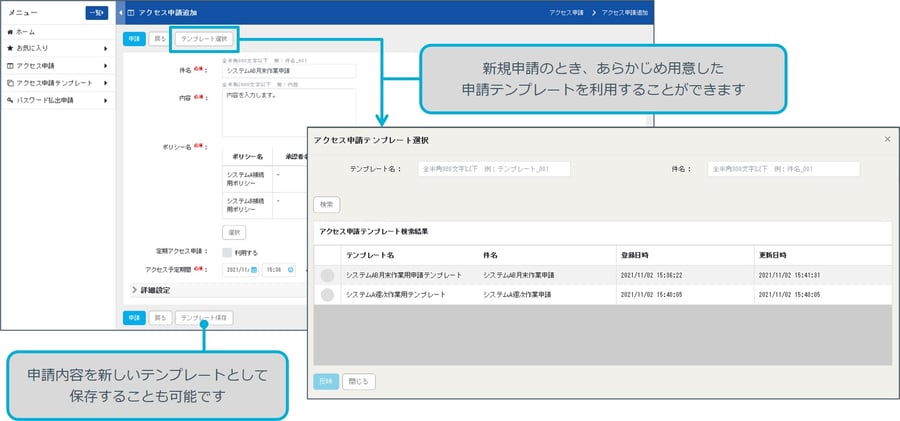Click the home icon labeled ホーム
Screen dimensions: 900x421
[10, 32]
